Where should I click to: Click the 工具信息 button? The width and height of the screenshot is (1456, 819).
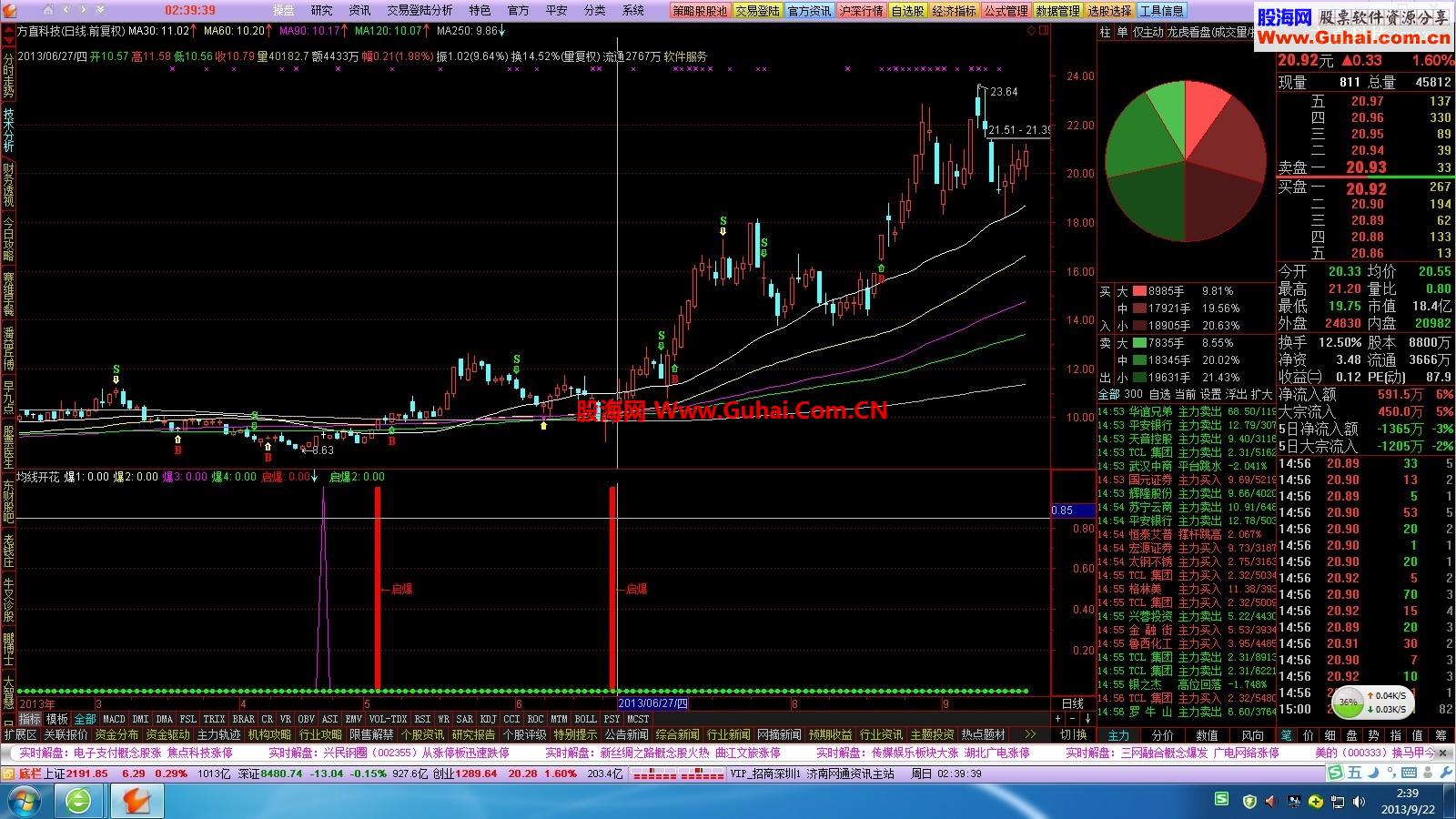[1162, 11]
